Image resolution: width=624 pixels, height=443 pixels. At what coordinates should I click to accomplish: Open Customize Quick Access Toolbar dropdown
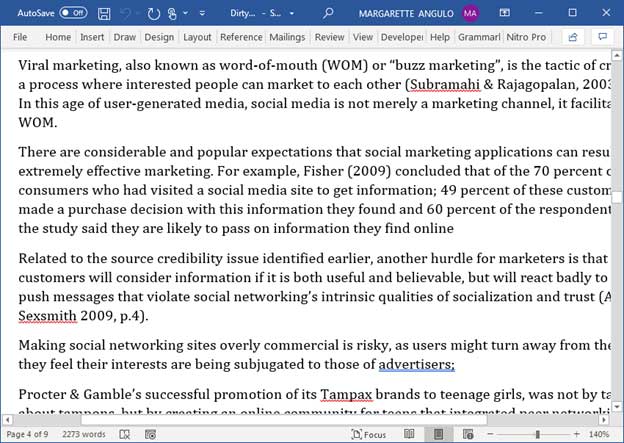202,13
